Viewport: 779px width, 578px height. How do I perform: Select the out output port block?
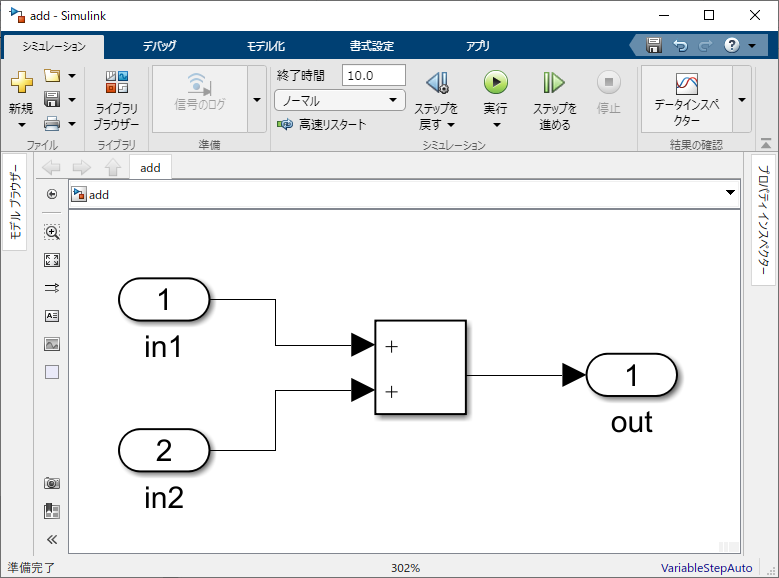coord(631,375)
